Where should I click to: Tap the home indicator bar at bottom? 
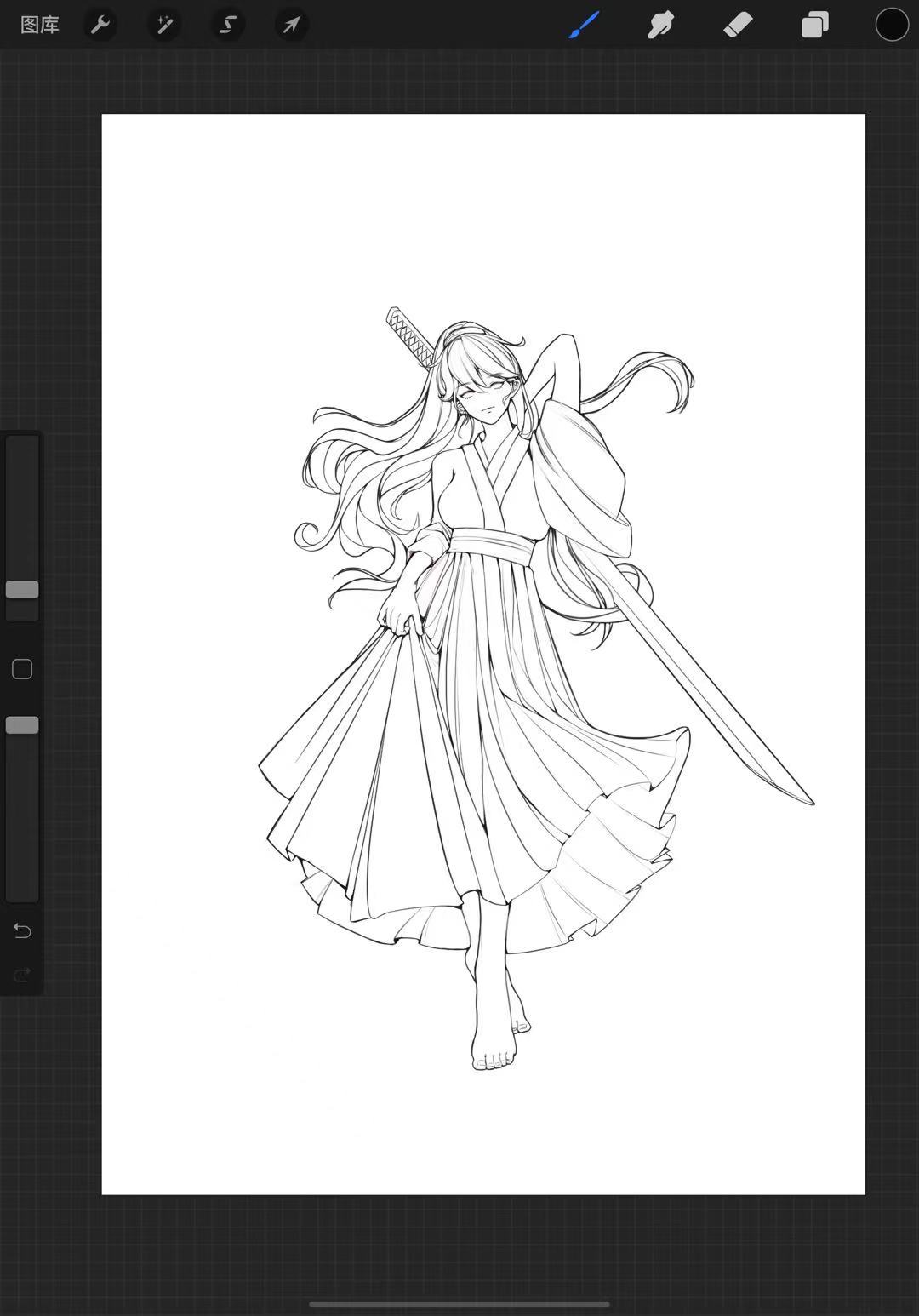pos(459,1304)
